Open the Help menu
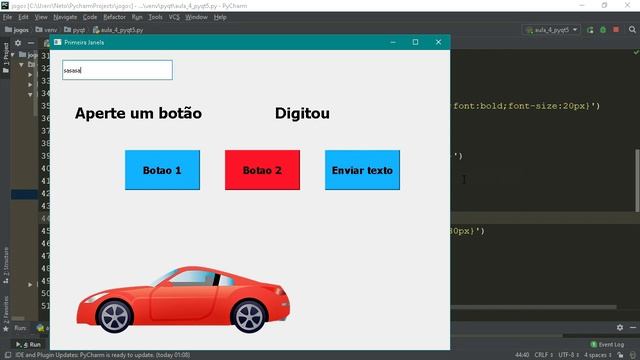The image size is (640, 360). (x=220, y=17)
